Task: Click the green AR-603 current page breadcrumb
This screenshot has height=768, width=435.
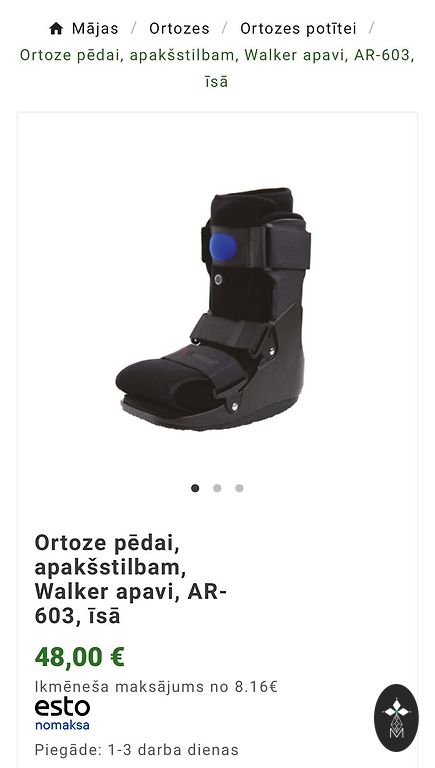Action: (x=217, y=68)
